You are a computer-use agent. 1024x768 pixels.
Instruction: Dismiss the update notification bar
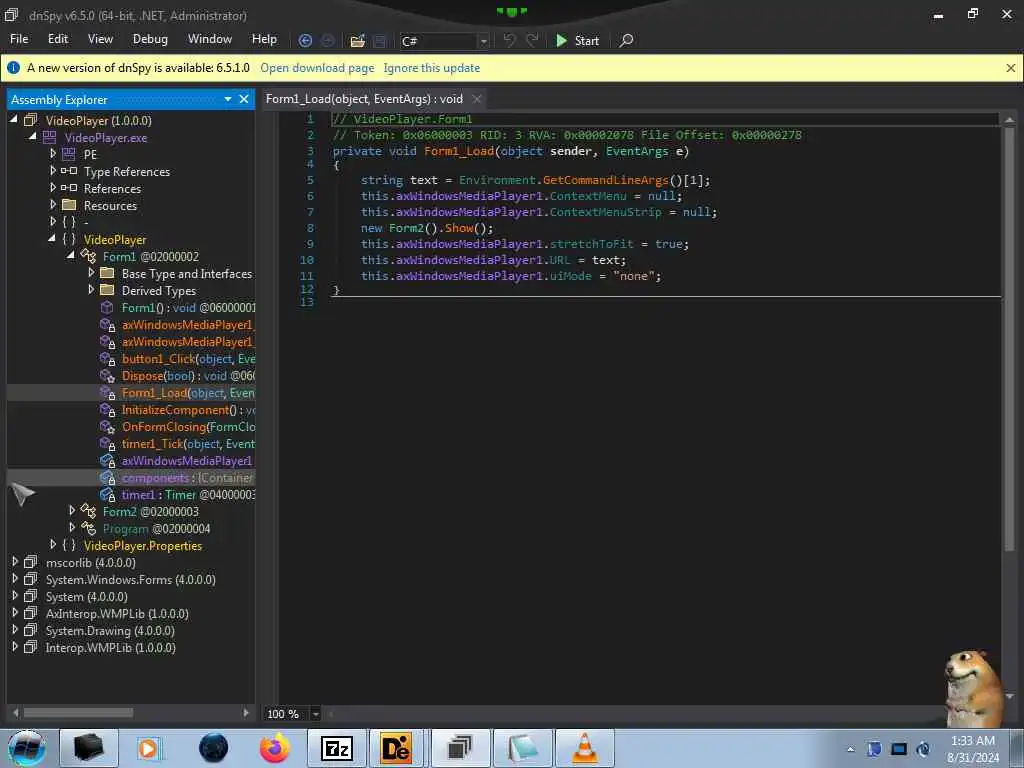[1010, 68]
